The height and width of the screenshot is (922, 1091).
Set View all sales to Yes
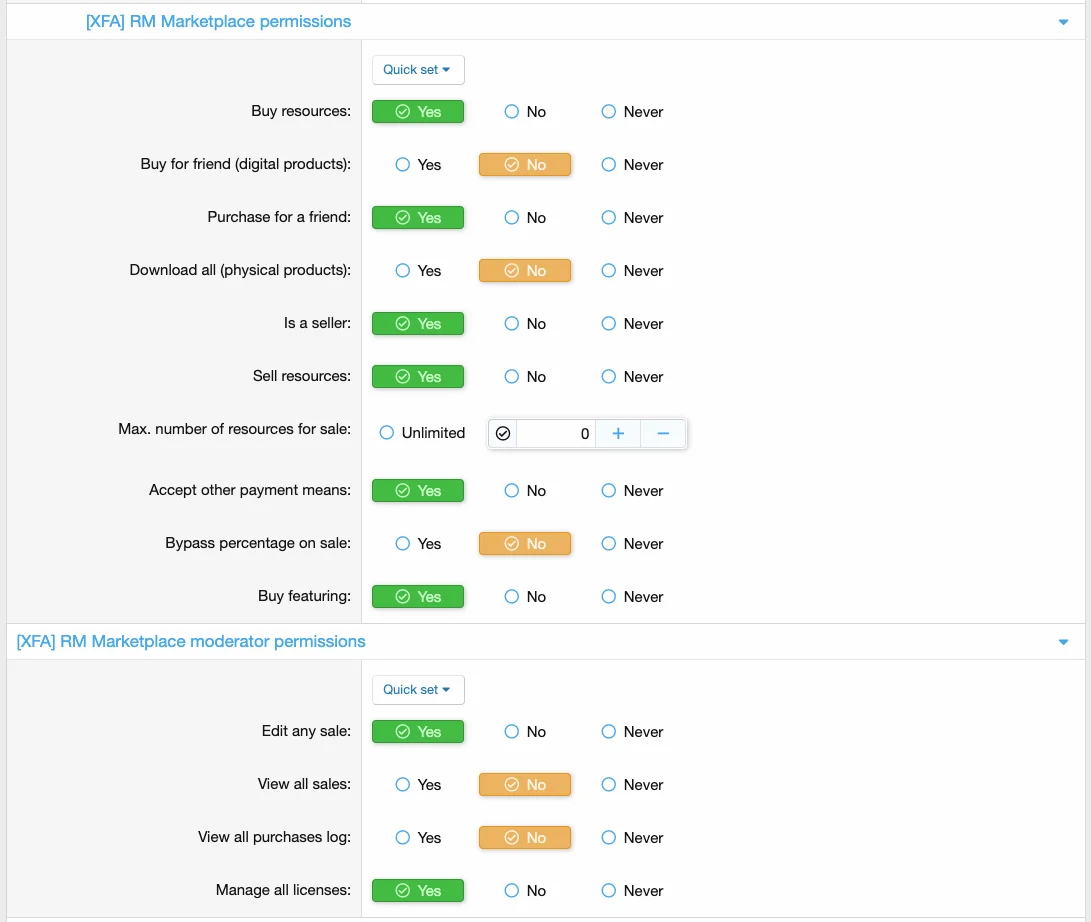418,785
